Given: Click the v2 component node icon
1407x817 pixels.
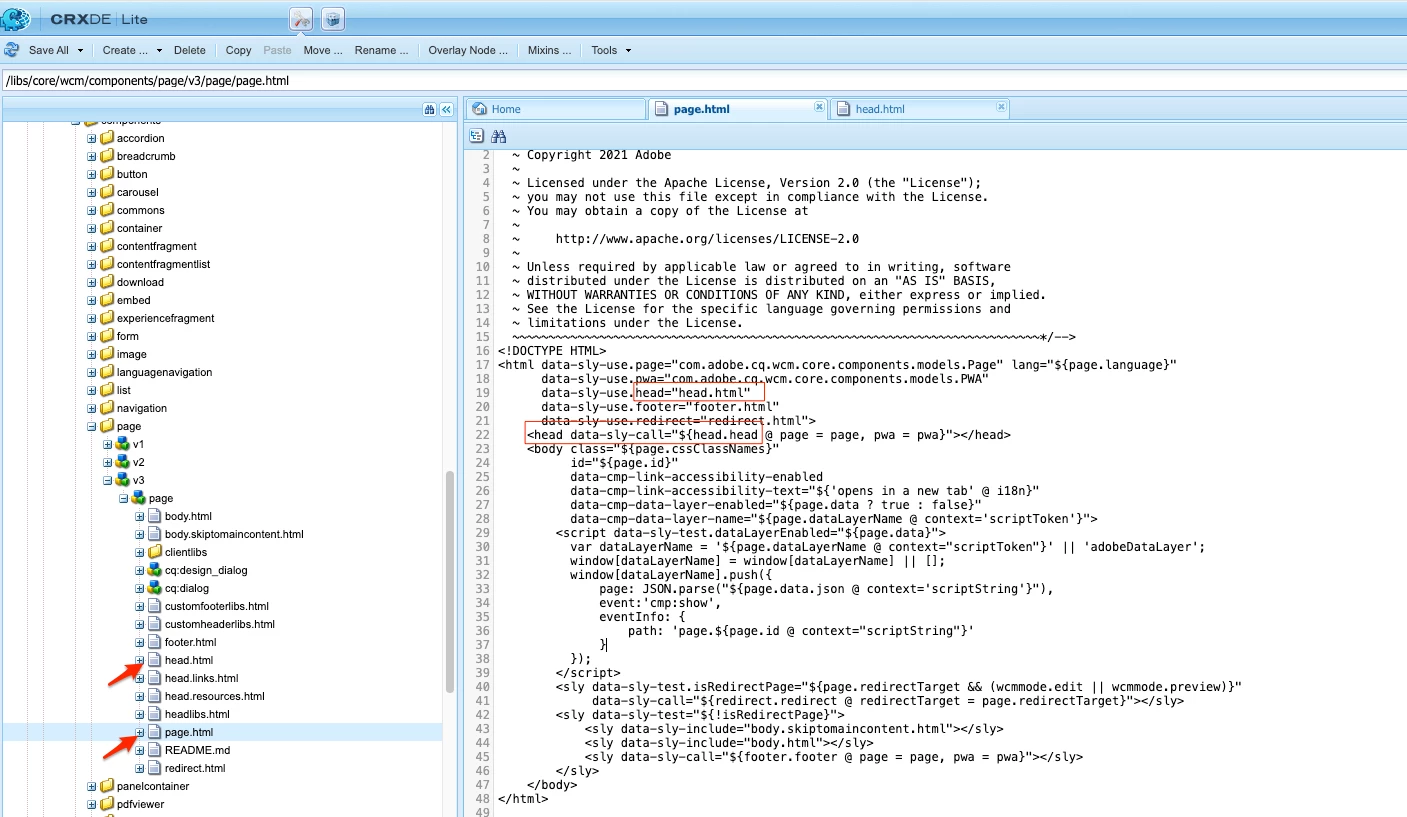Looking at the screenshot, I should 123,462.
